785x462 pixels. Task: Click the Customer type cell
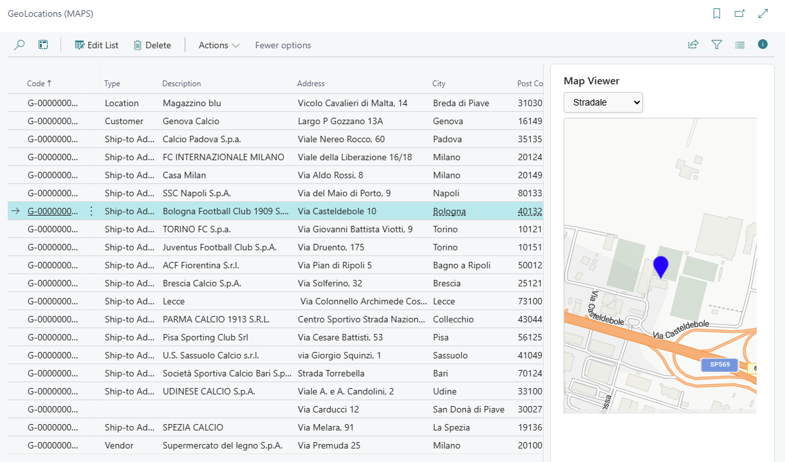point(124,121)
